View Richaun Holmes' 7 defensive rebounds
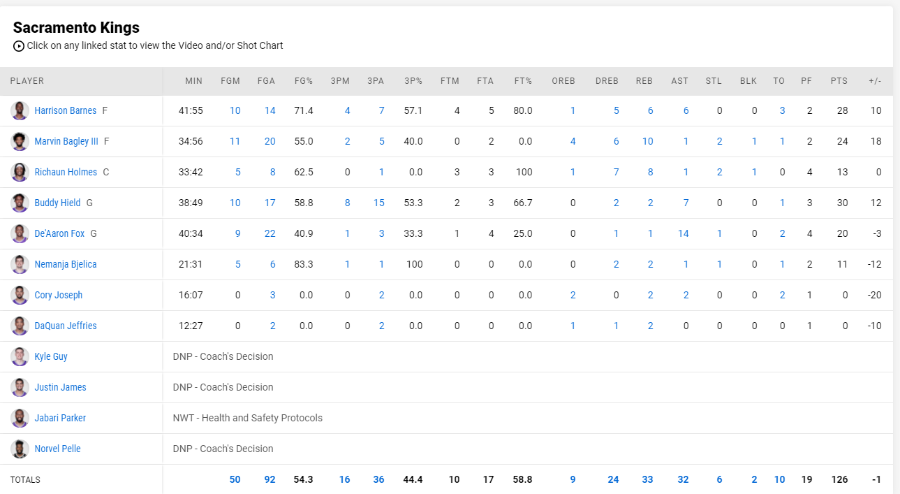This screenshot has width=900, height=494. click(x=616, y=172)
